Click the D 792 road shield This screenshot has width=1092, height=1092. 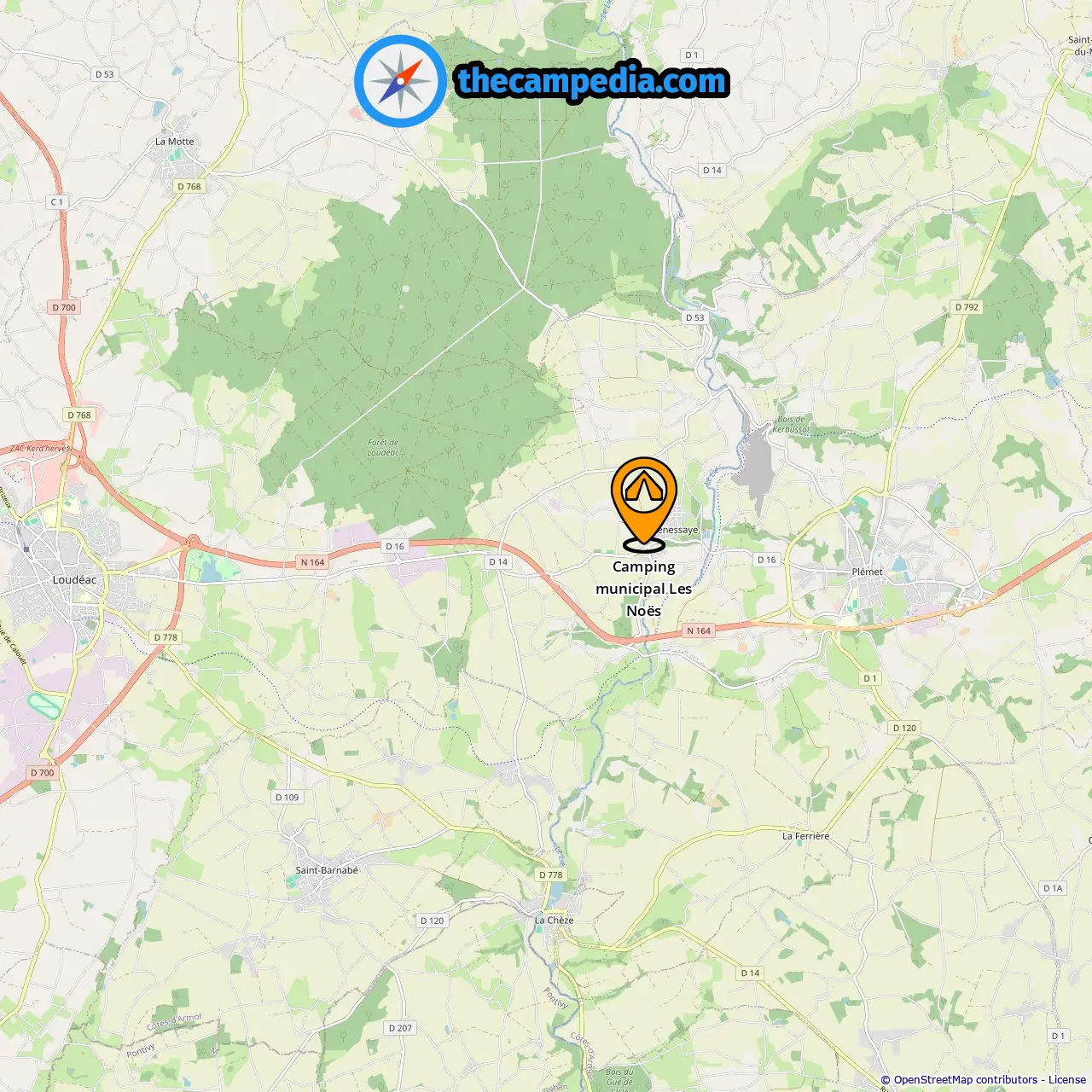tap(967, 307)
